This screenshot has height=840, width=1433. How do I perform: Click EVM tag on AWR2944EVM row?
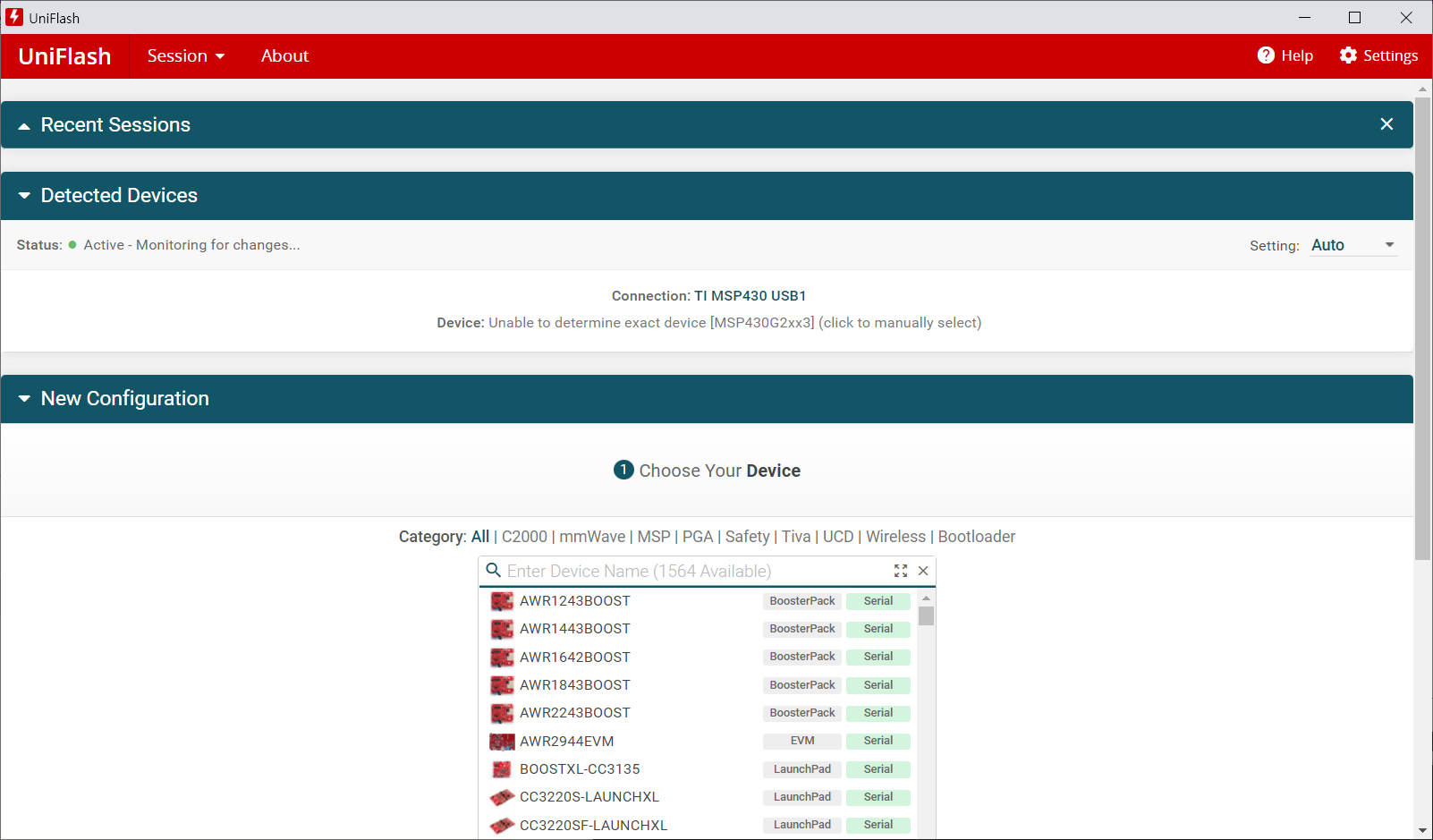(x=802, y=741)
